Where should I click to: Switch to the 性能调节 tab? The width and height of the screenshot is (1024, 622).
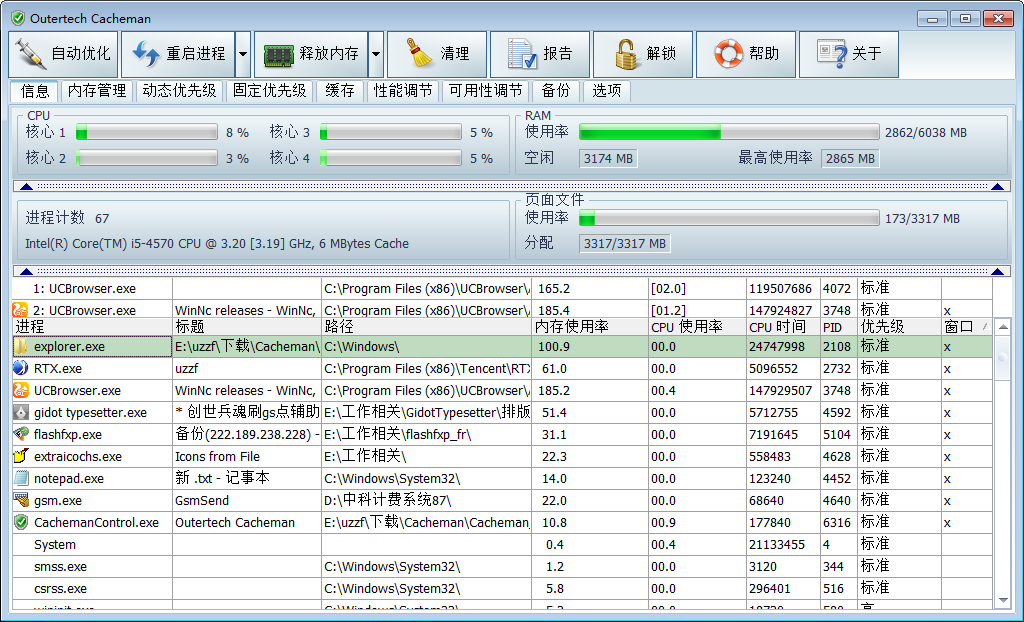[x=403, y=91]
